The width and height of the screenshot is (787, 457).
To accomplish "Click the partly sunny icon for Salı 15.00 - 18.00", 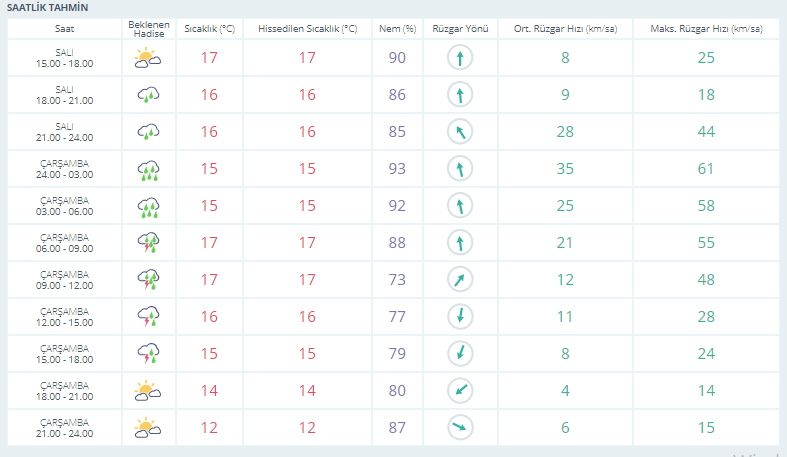I will (148, 58).
